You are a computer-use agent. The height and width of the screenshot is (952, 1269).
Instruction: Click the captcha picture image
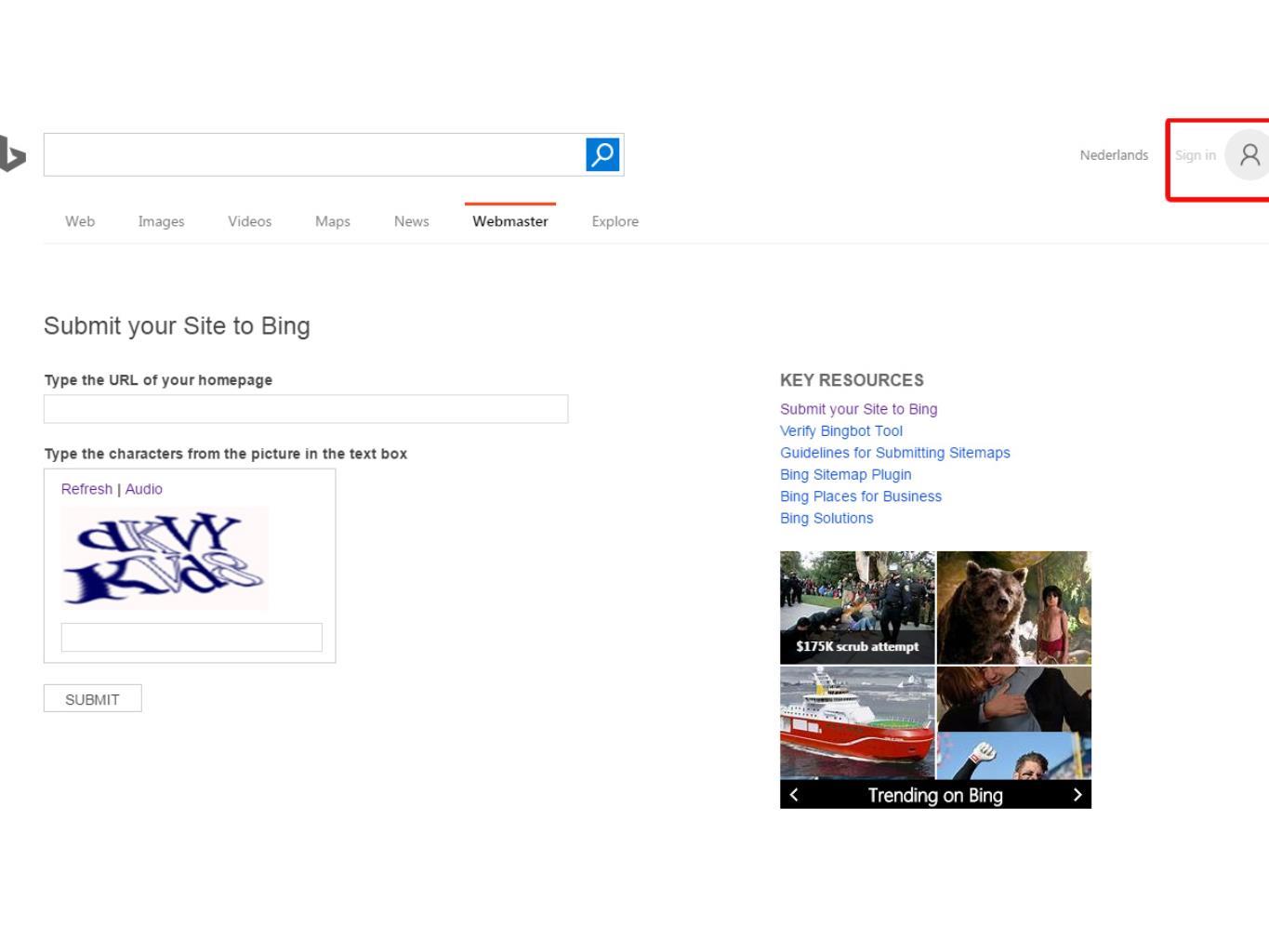[165, 558]
